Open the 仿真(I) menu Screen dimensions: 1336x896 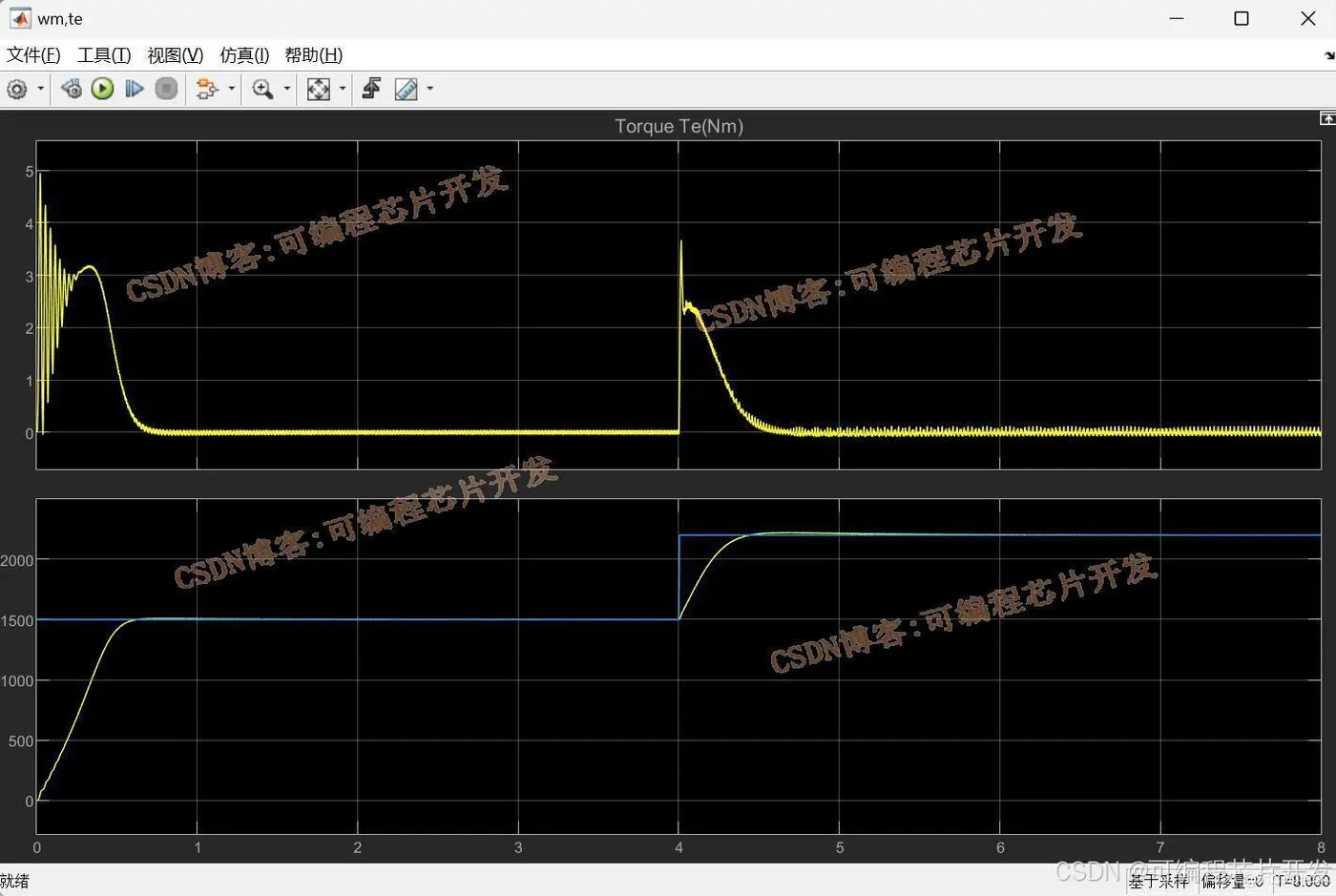click(244, 55)
